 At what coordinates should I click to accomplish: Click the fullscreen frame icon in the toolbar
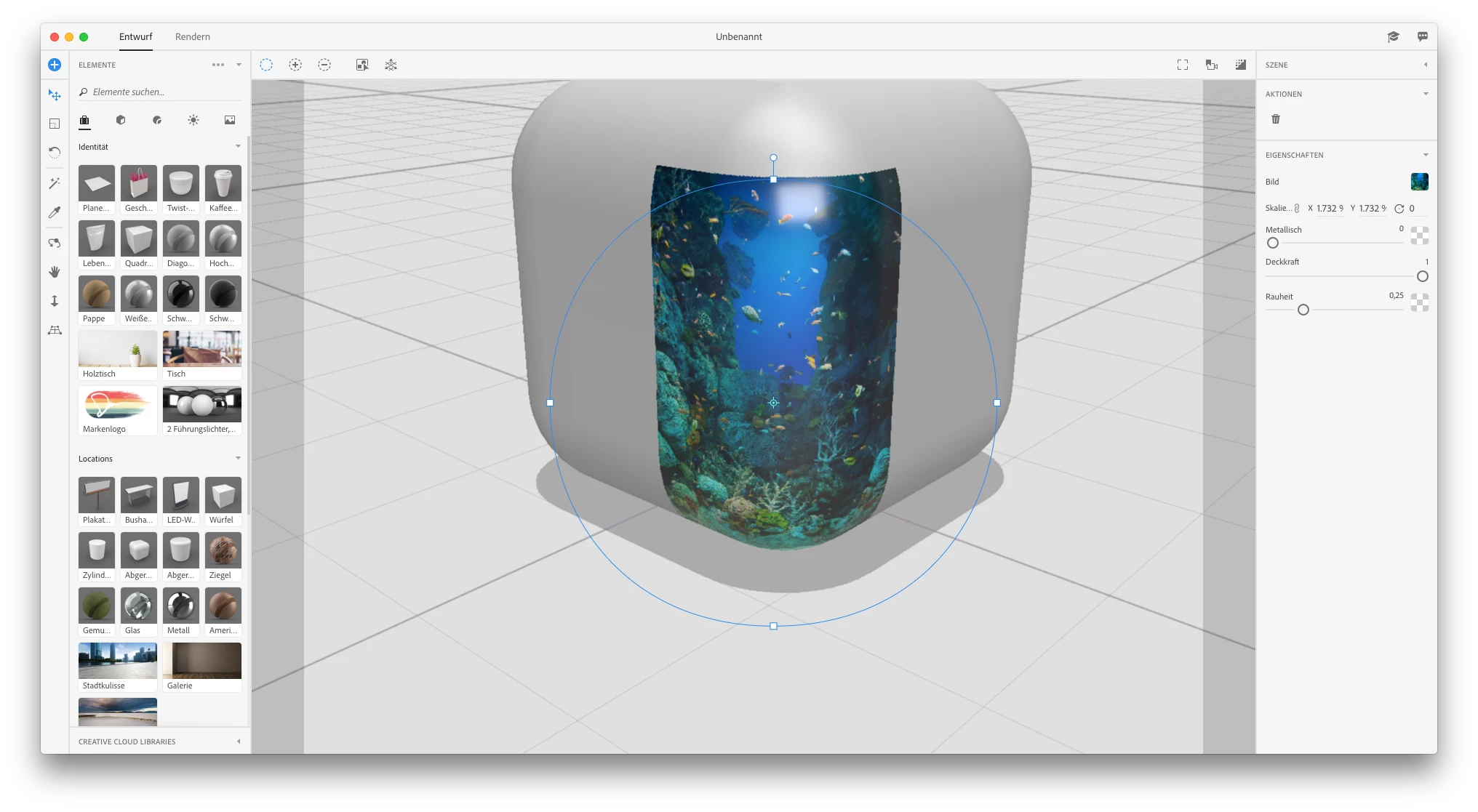pos(1183,65)
